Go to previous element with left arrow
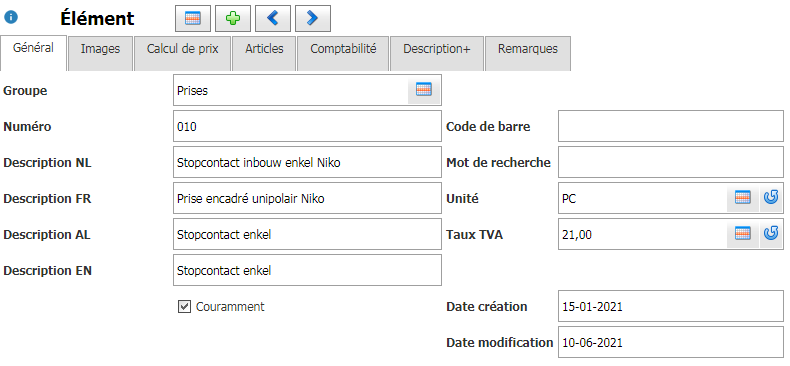Image resolution: width=790 pixels, height=366 pixels. pos(273,19)
